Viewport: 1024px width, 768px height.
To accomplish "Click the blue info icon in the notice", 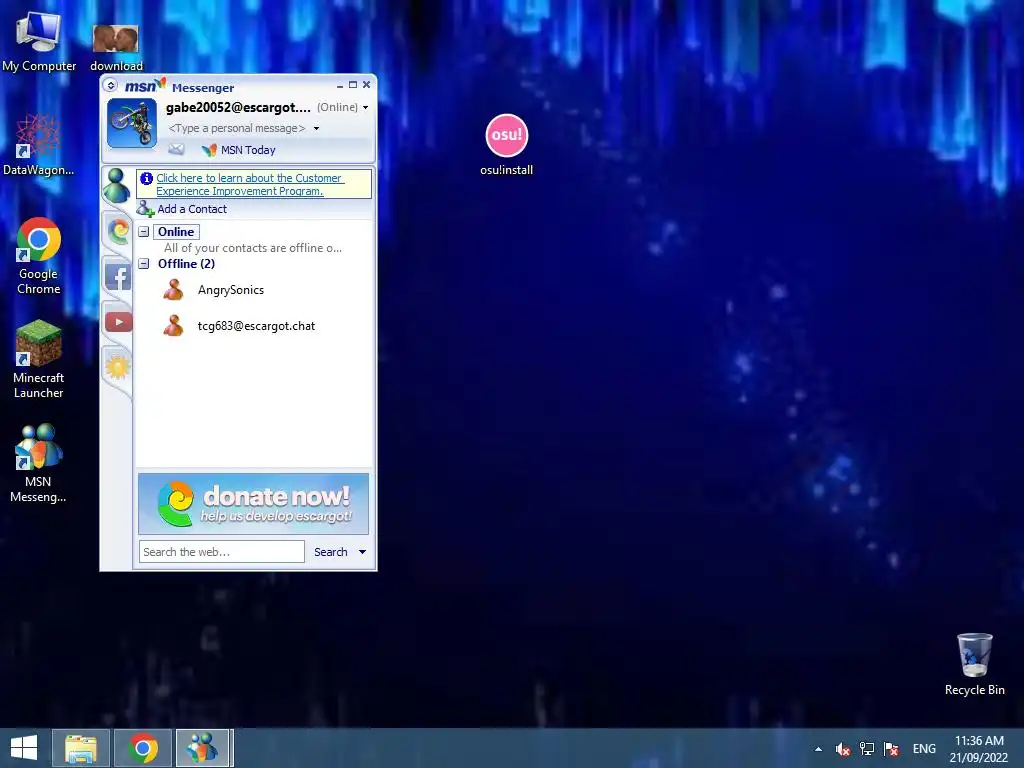I will click(x=146, y=178).
